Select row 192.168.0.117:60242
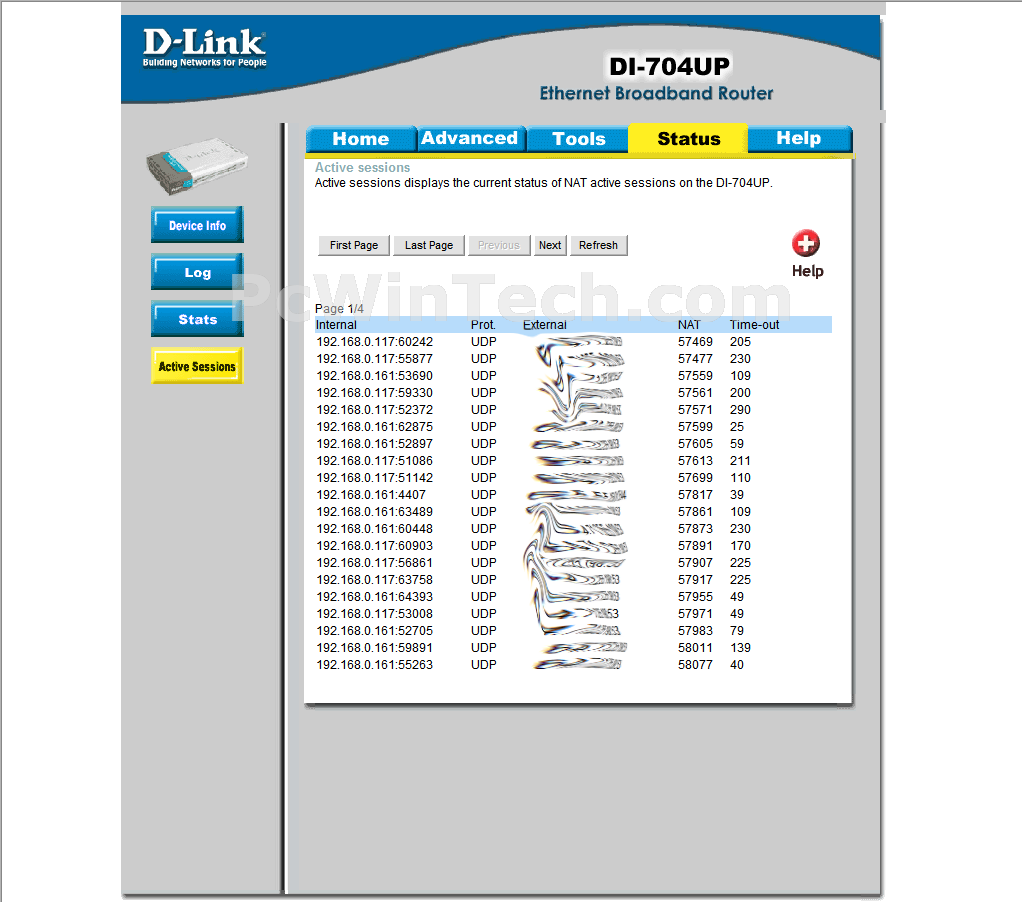This screenshot has width=1022, height=902. click(x=574, y=342)
